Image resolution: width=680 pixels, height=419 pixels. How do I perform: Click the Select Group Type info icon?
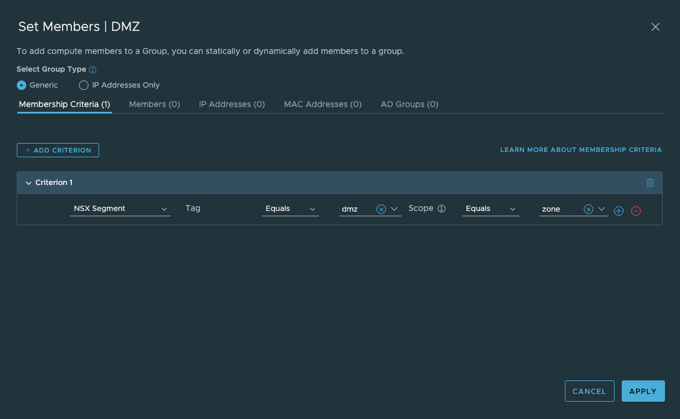(92, 69)
